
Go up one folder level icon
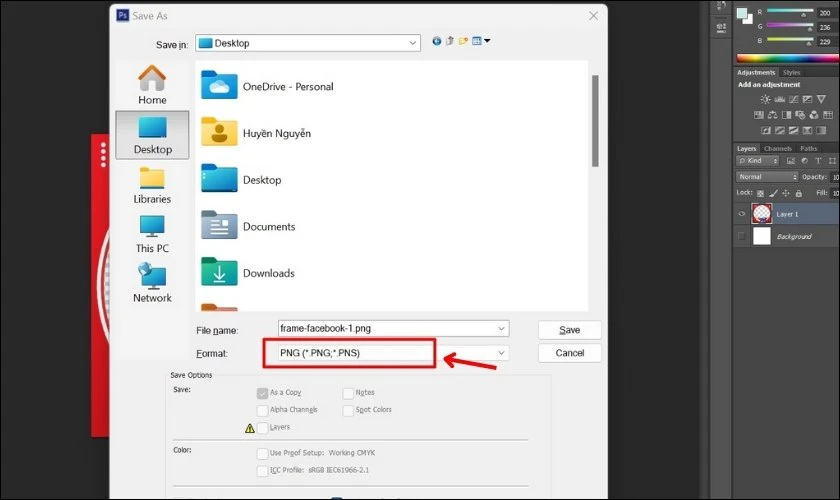coord(450,41)
